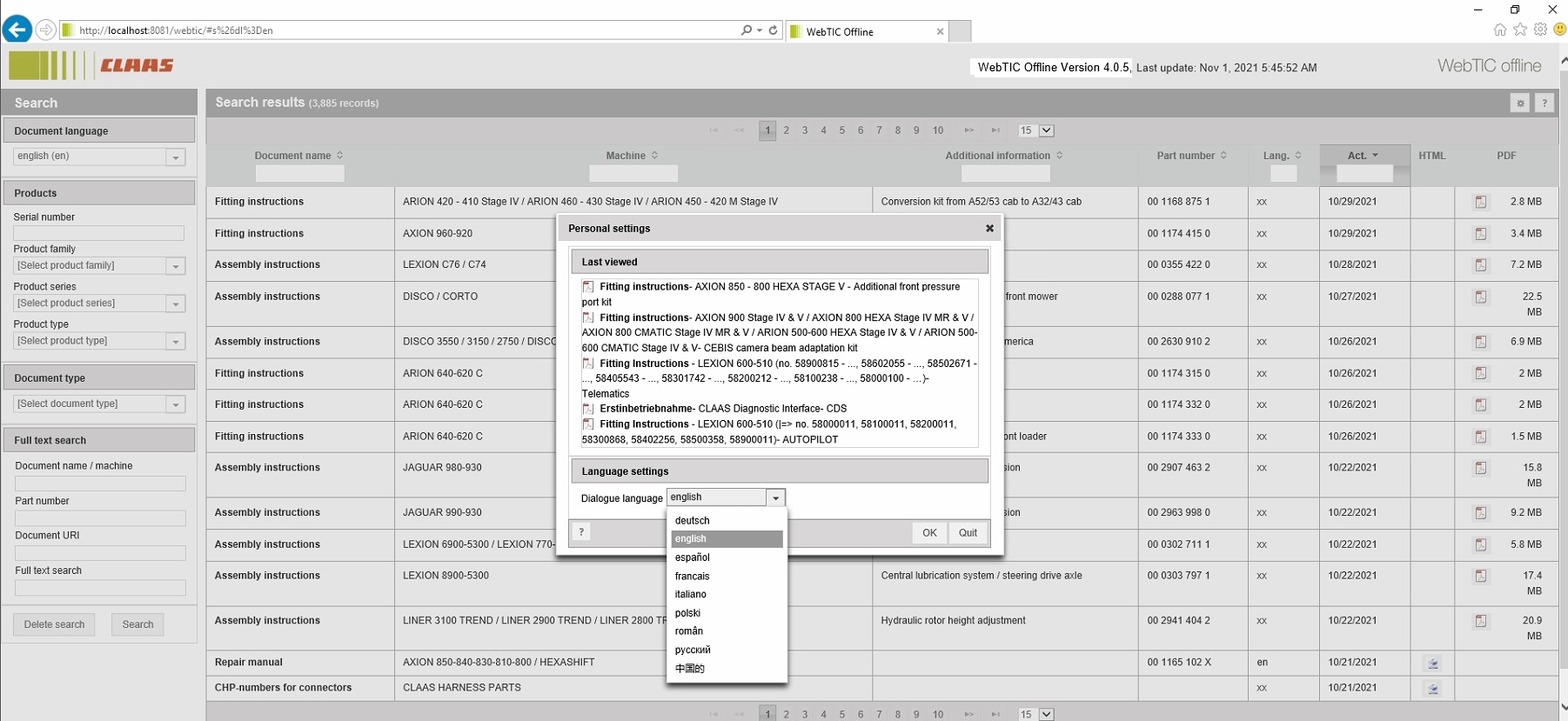Open HTML icon for Repair manual row

(x=1432, y=663)
